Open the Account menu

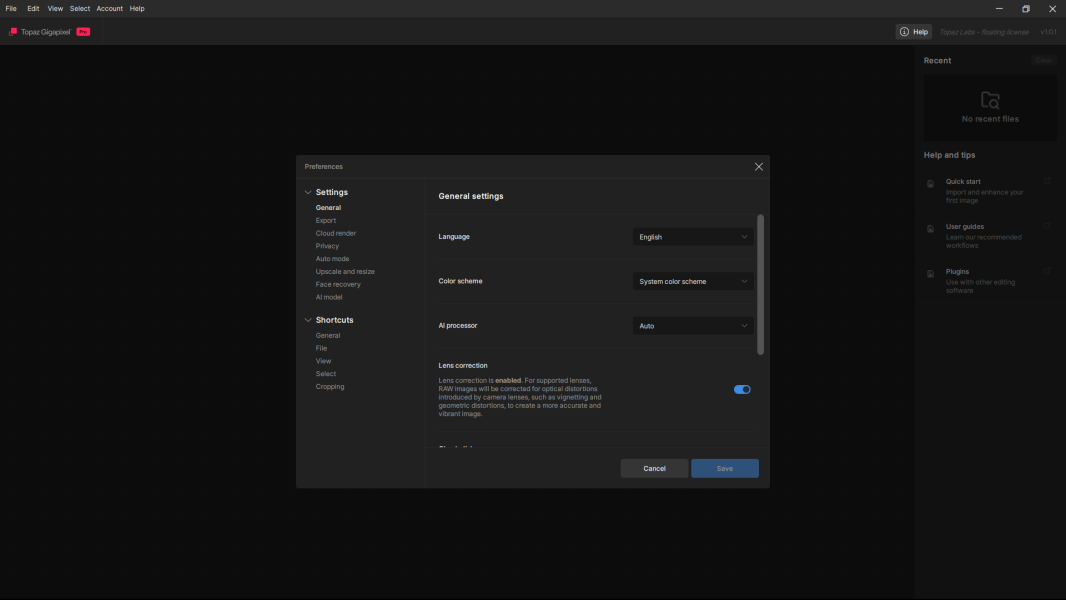pyautogui.click(x=109, y=8)
